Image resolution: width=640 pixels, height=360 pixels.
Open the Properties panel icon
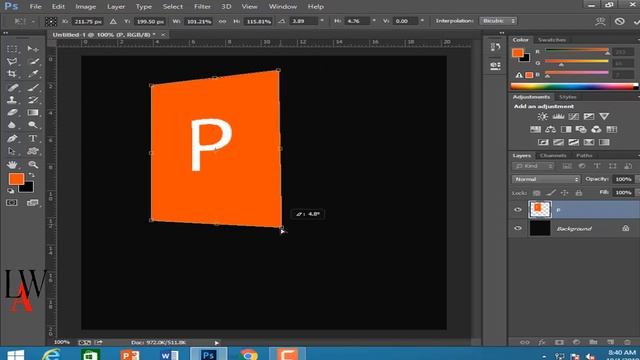[496, 66]
